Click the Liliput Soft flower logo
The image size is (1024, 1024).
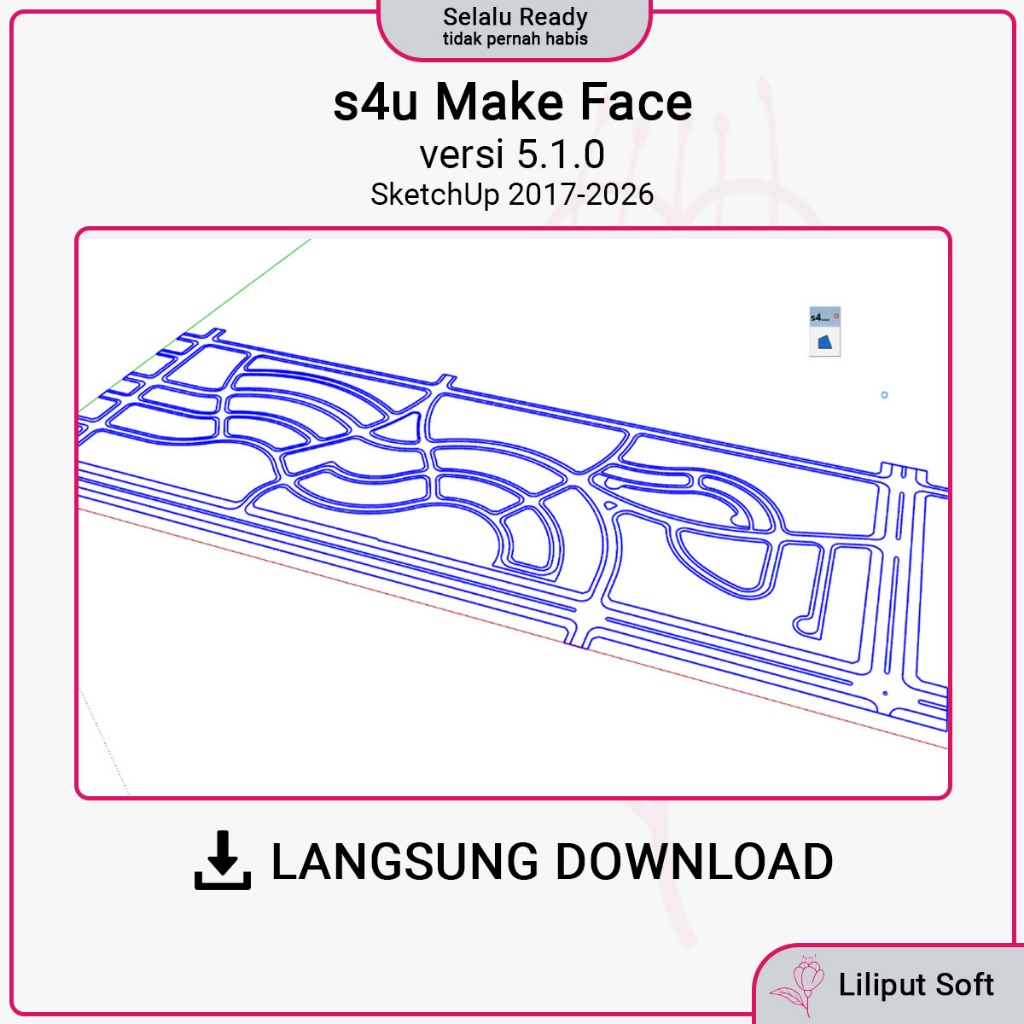point(797,985)
